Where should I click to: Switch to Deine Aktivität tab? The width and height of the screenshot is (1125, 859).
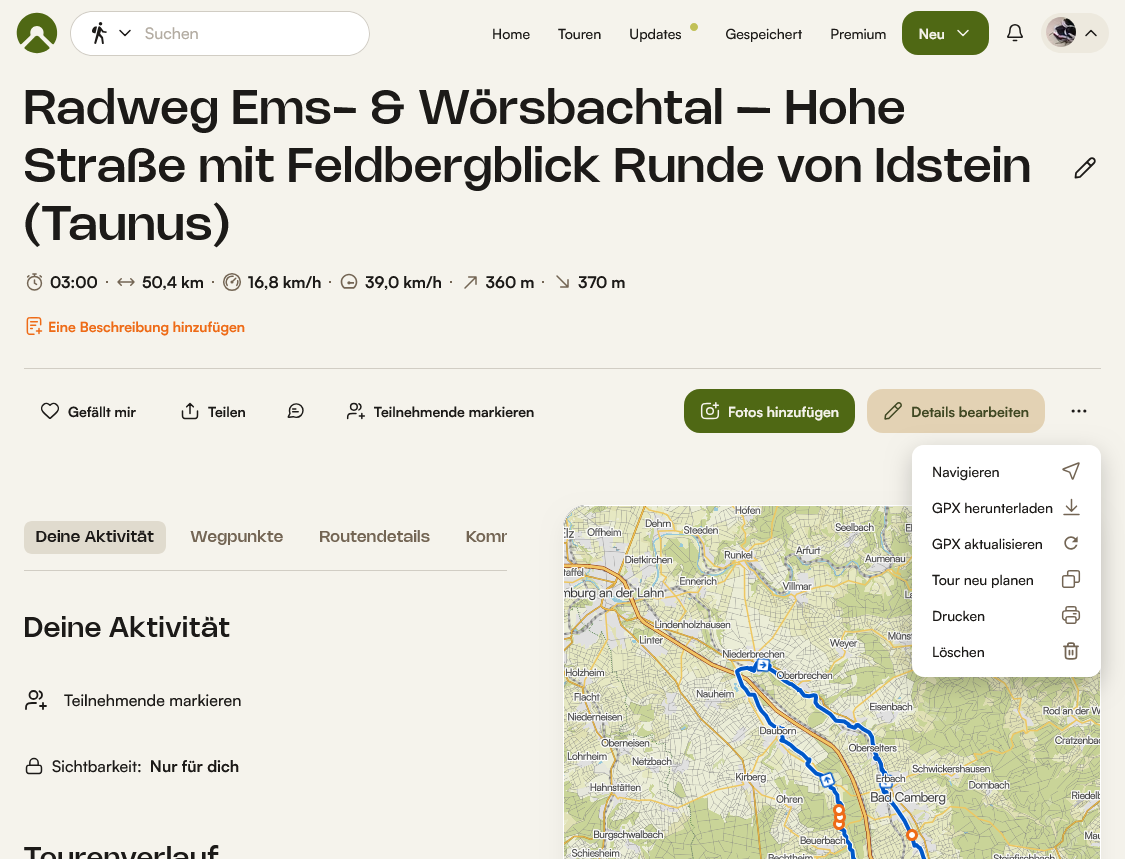click(x=95, y=537)
